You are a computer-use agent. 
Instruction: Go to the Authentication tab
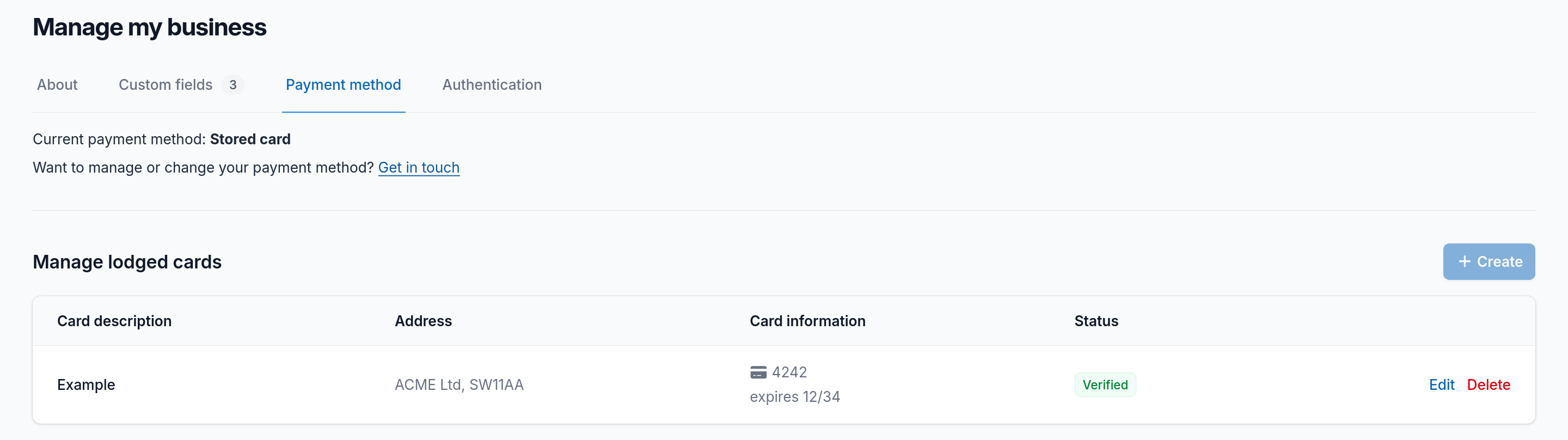point(491,84)
